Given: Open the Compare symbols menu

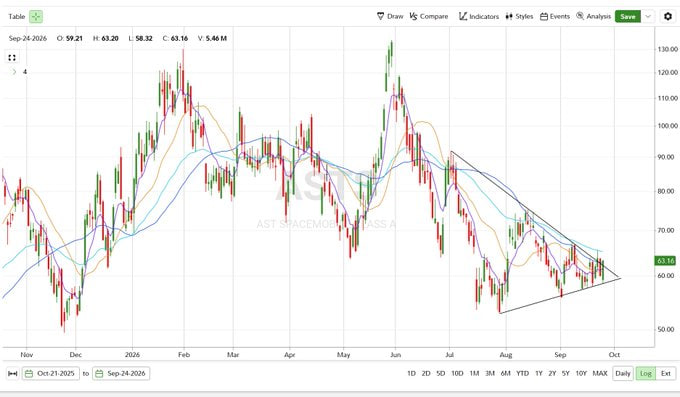Looking at the screenshot, I should 429,16.
